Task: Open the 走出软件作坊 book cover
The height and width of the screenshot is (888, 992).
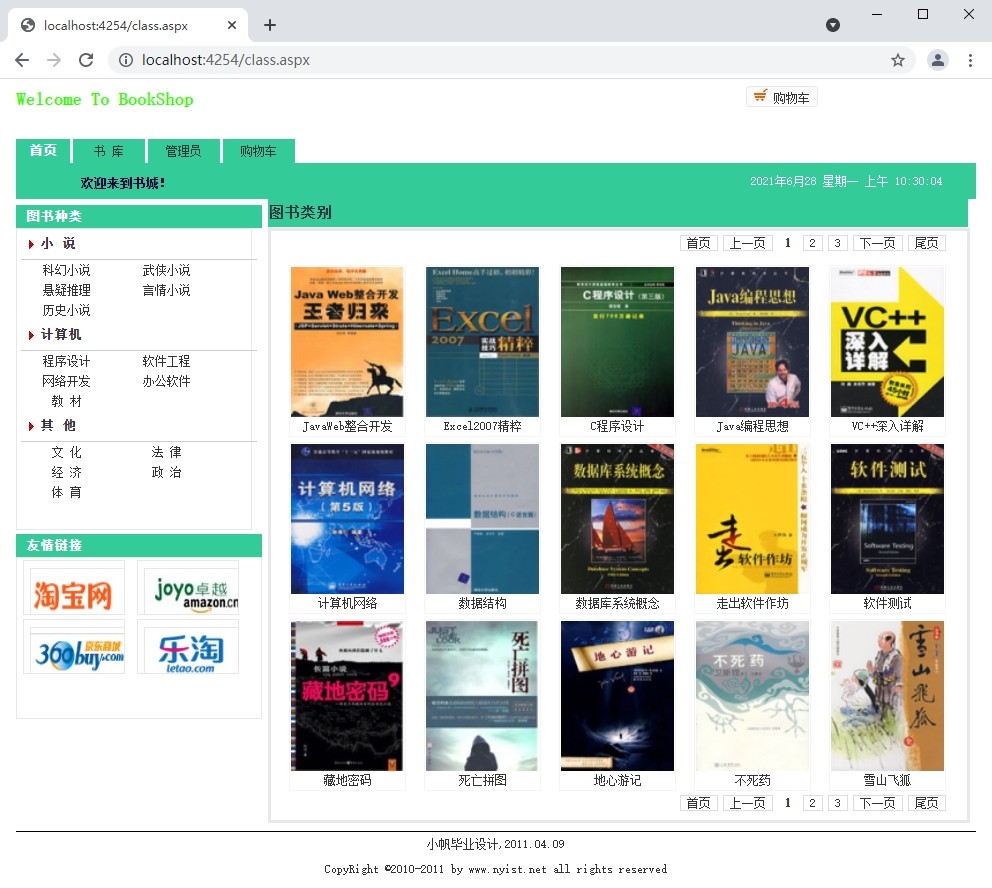Action: (x=752, y=519)
